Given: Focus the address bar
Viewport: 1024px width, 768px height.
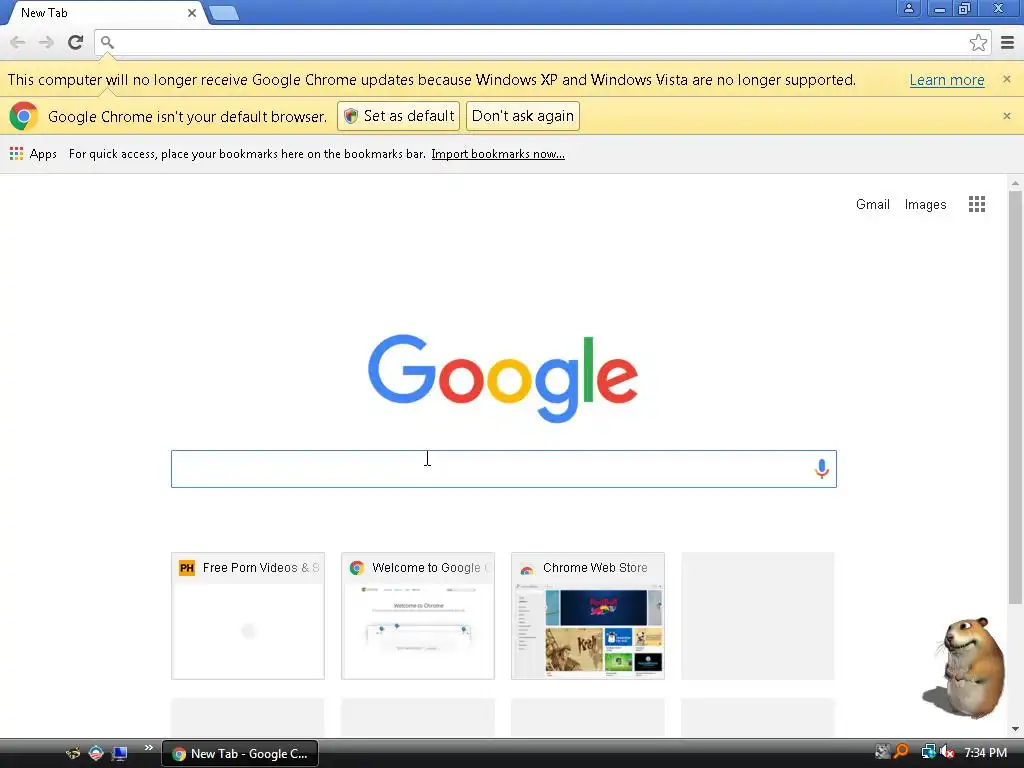Looking at the screenshot, I should [x=542, y=42].
